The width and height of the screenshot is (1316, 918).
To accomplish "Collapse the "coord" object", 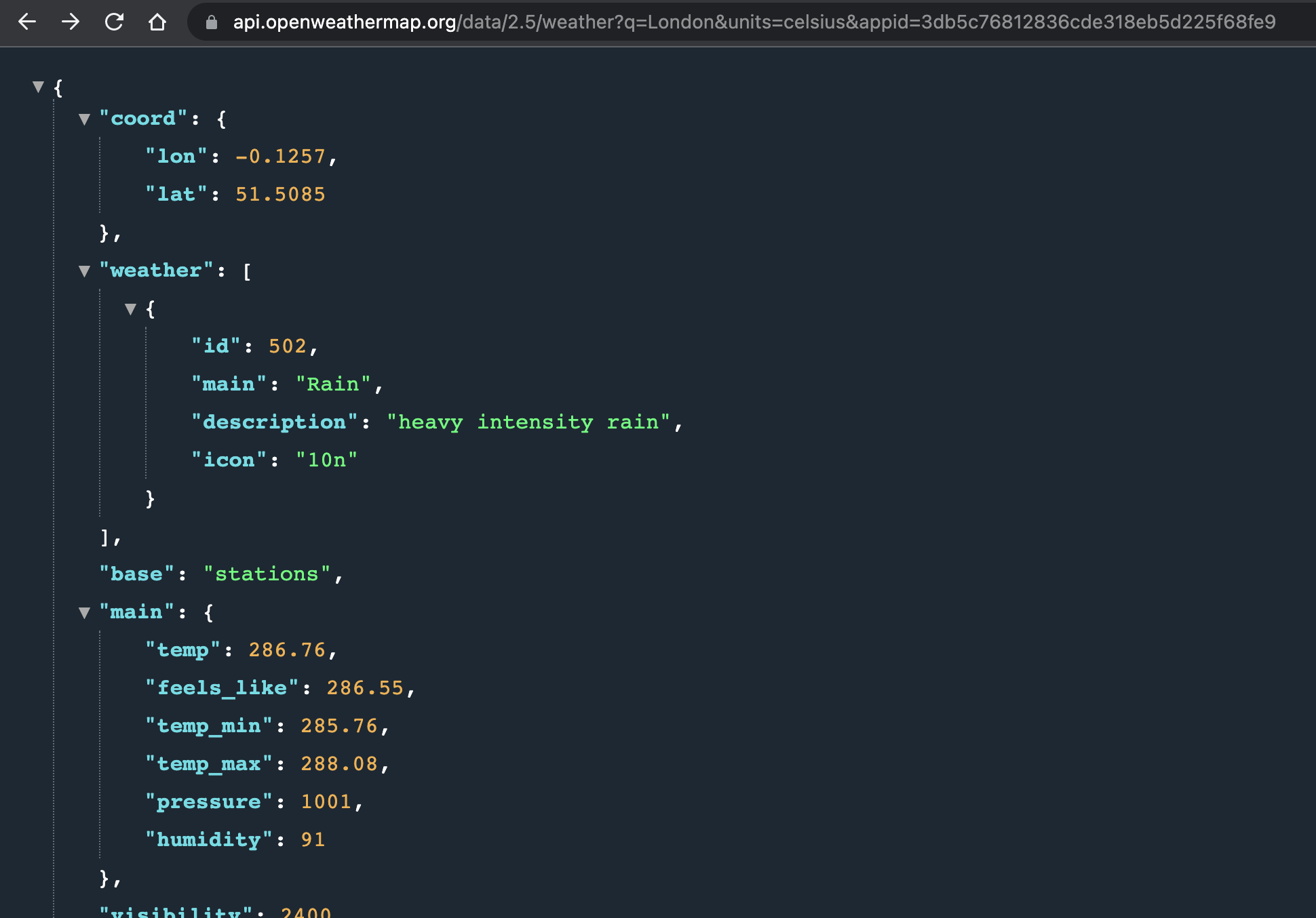I will tap(85, 119).
